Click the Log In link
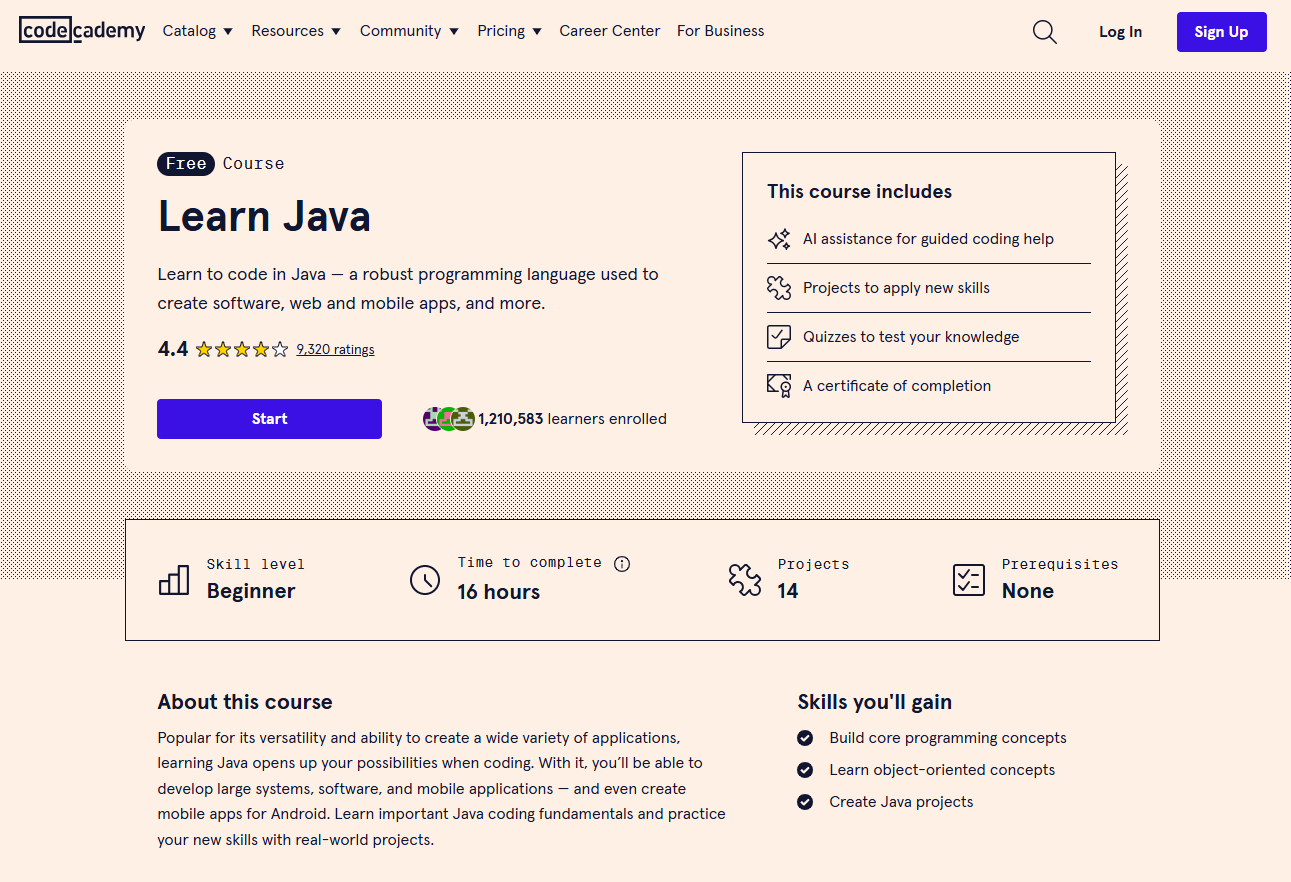The width and height of the screenshot is (1291, 882). 1120,32
